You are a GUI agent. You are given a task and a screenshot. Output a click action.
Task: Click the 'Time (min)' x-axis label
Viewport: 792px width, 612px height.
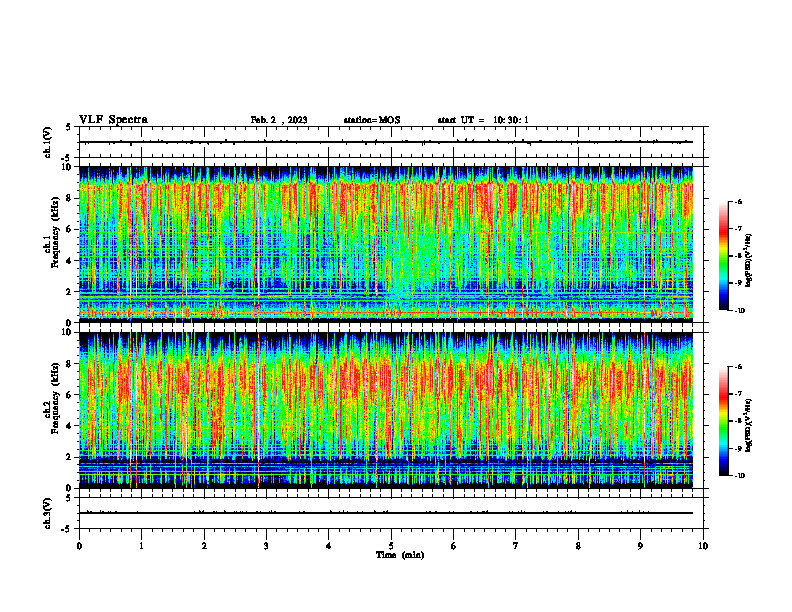tap(400, 555)
